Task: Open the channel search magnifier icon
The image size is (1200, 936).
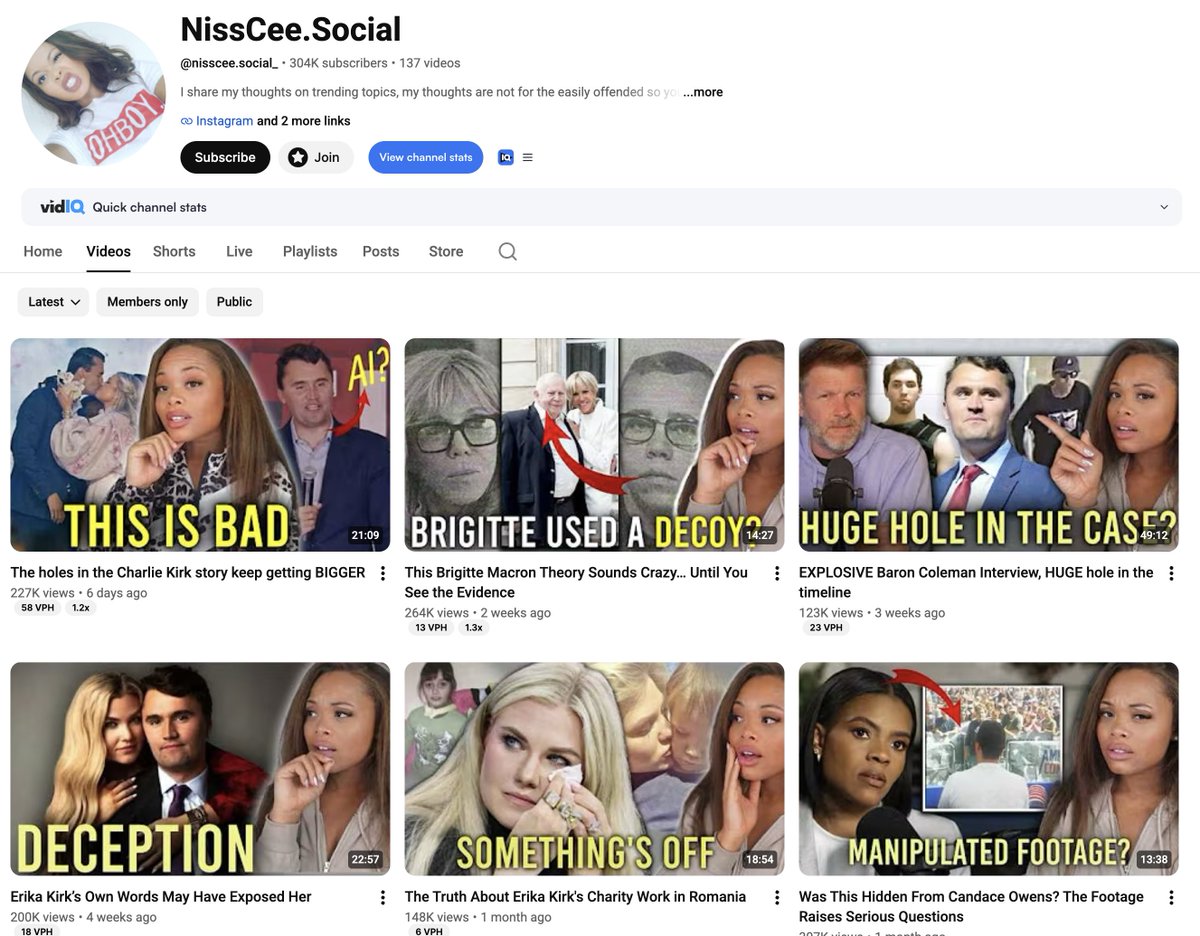Action: coord(508,251)
